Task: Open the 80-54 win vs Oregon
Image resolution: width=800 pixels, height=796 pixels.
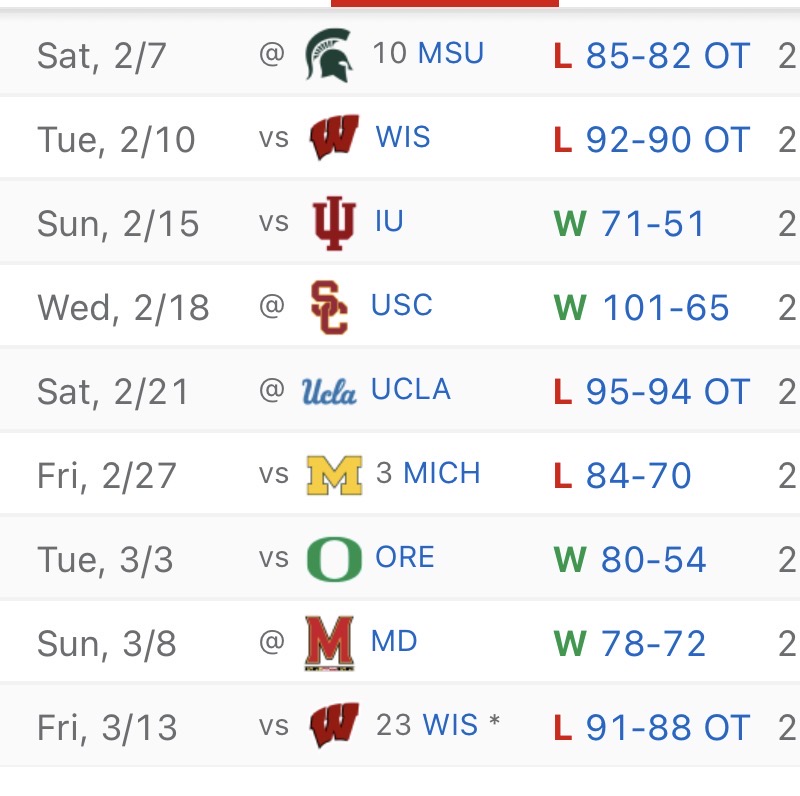Action: [654, 559]
